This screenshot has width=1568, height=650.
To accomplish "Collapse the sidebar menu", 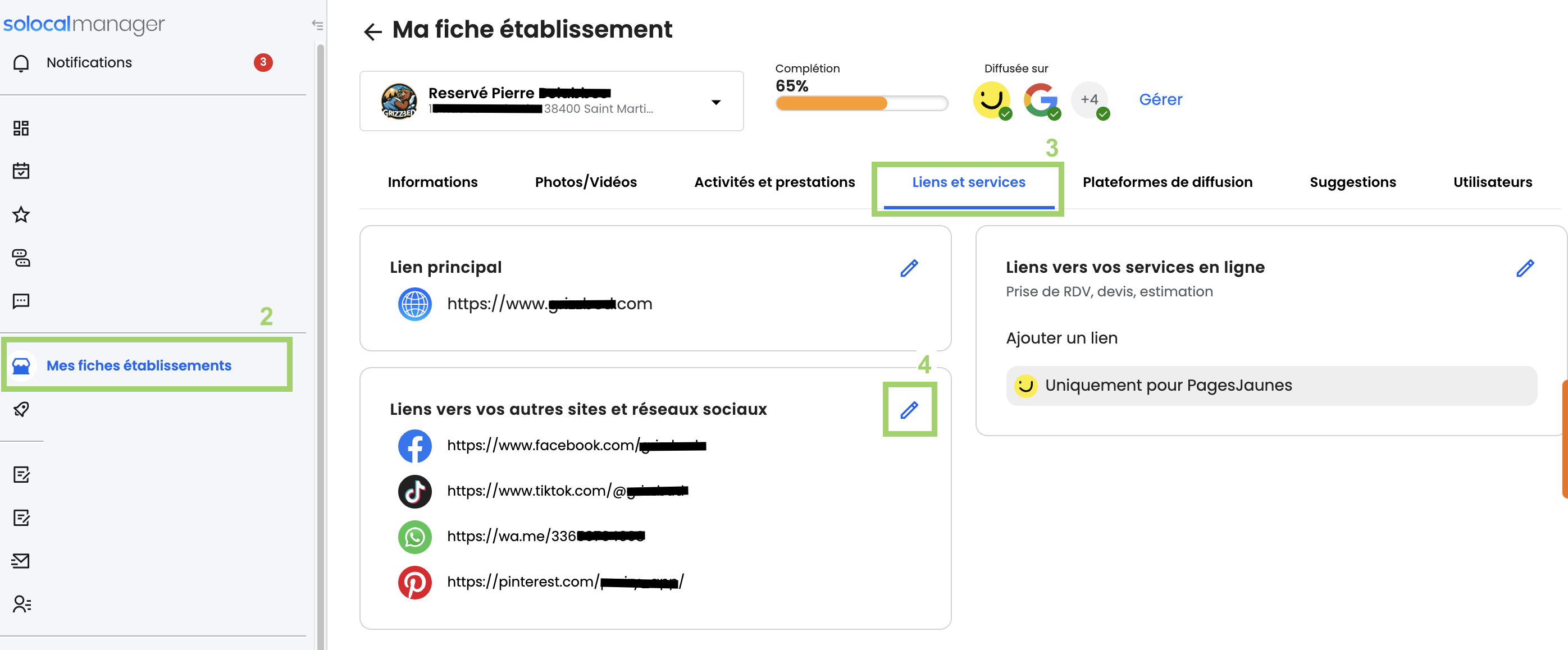I will (317, 25).
